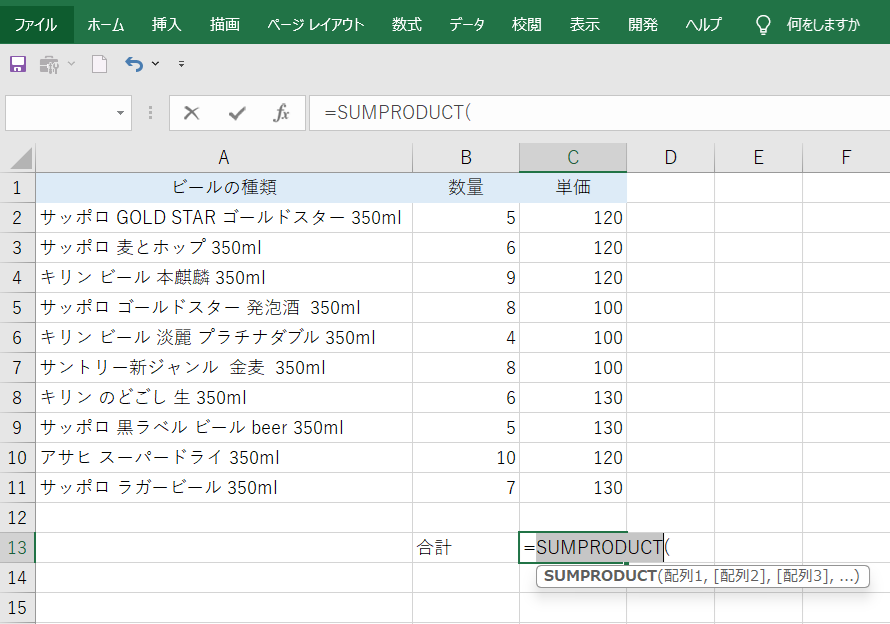This screenshot has width=890, height=624.
Task: Select column C by clicking its header
Action: pyautogui.click(x=572, y=156)
